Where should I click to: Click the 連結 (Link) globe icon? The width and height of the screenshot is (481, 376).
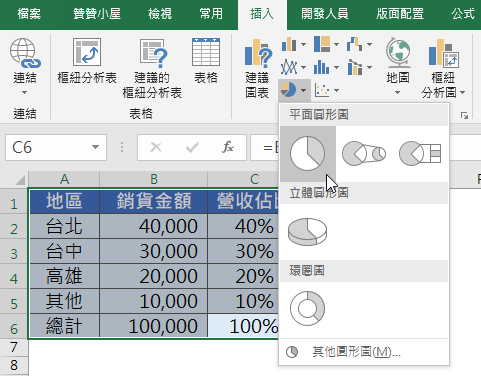[25, 53]
